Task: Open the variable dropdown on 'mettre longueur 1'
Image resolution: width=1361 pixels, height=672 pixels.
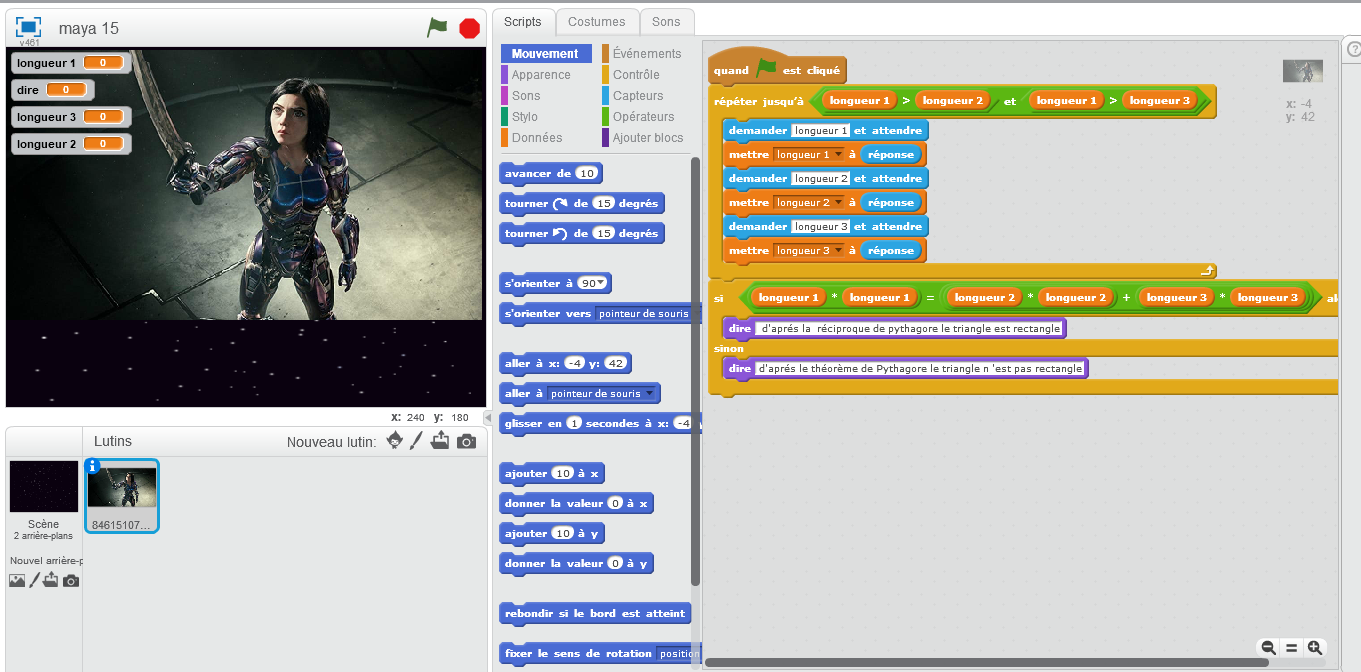Action: (x=838, y=155)
